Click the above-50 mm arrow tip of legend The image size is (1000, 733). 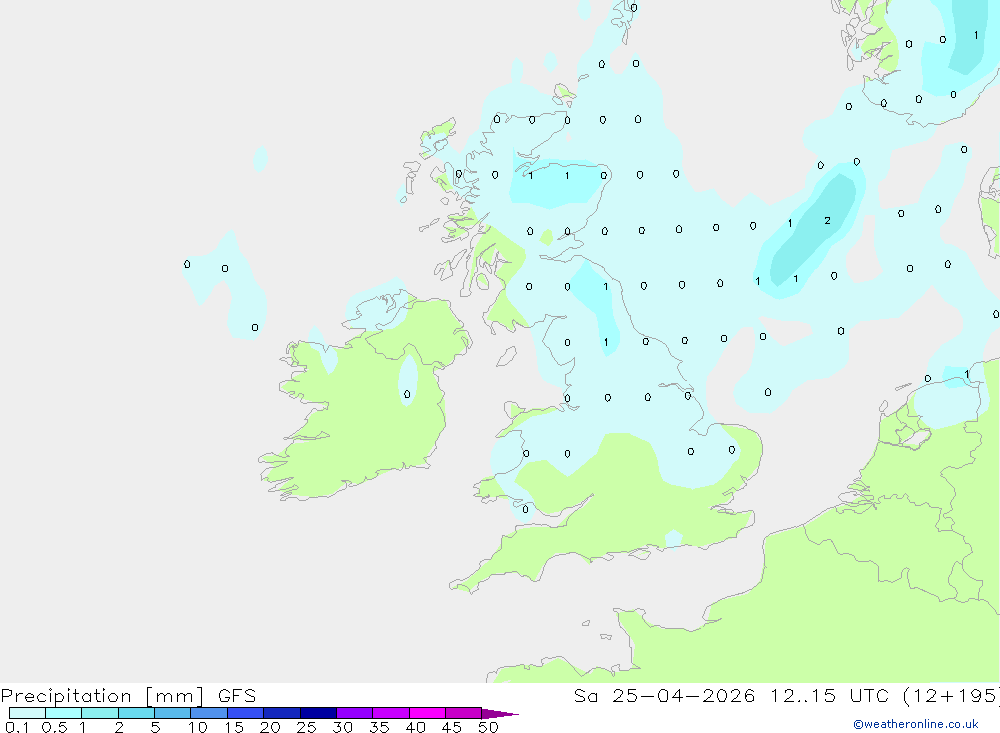point(500,714)
